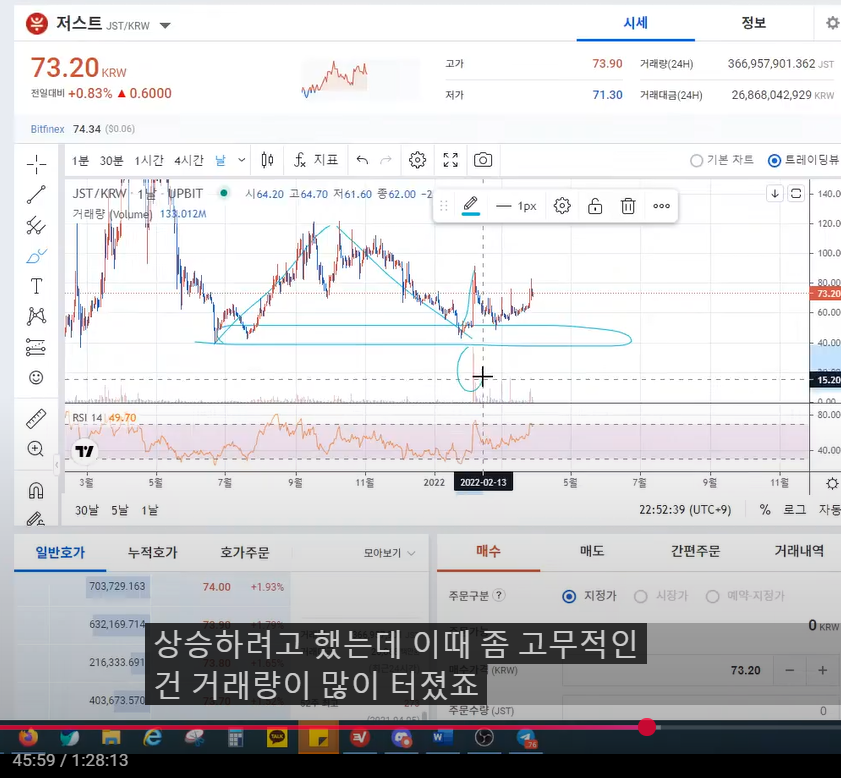Switch to the 간편주문 tab
This screenshot has width=841, height=778.
pos(695,551)
